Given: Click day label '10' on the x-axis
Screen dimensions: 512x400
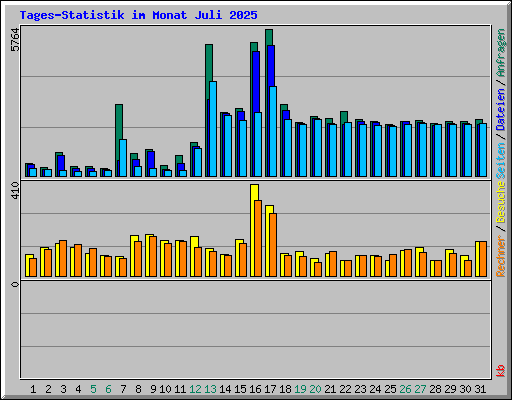Looking at the screenshot, I should pos(165,389).
